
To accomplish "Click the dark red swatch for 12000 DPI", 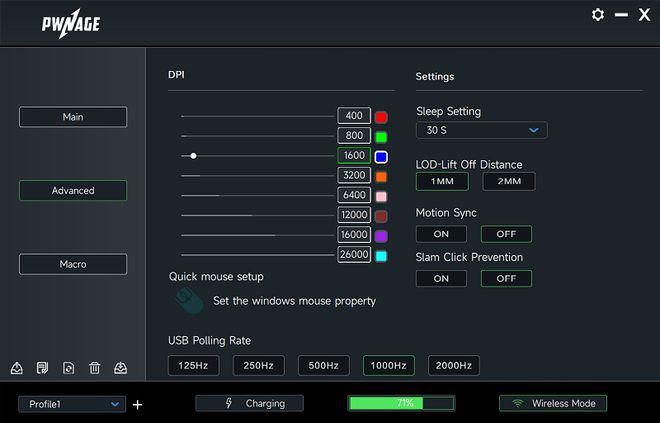I will pyautogui.click(x=381, y=216).
